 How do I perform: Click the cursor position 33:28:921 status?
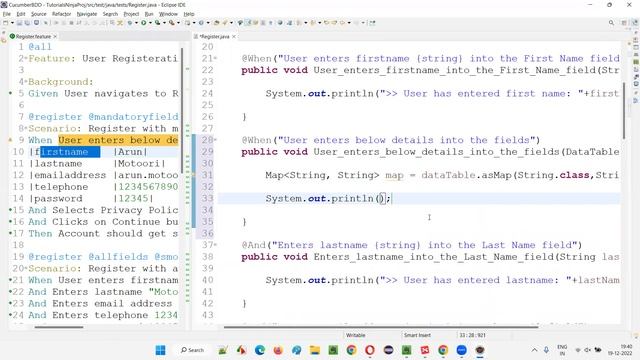[x=472, y=335]
